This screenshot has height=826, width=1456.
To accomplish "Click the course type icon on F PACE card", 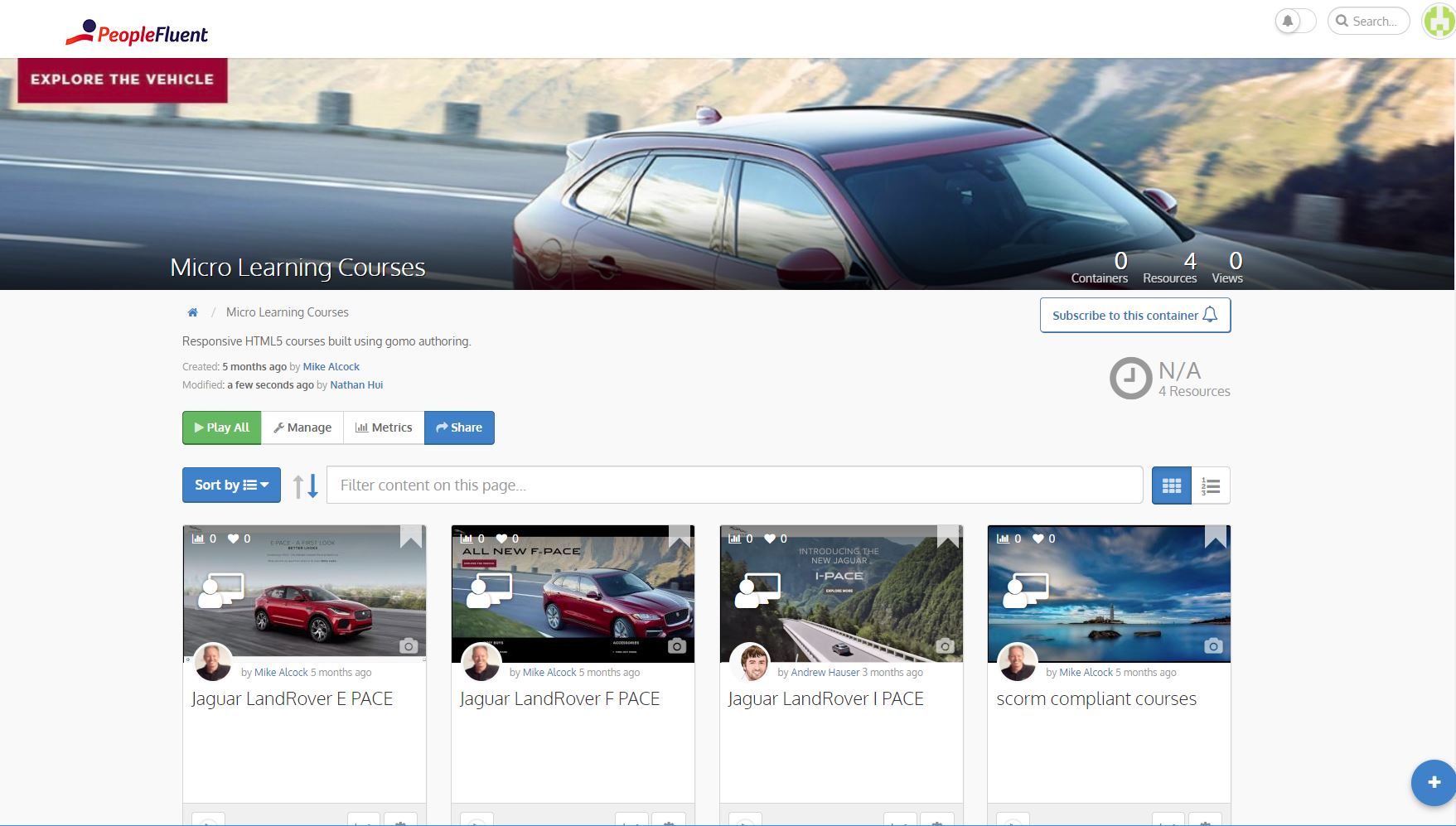I will point(489,590).
